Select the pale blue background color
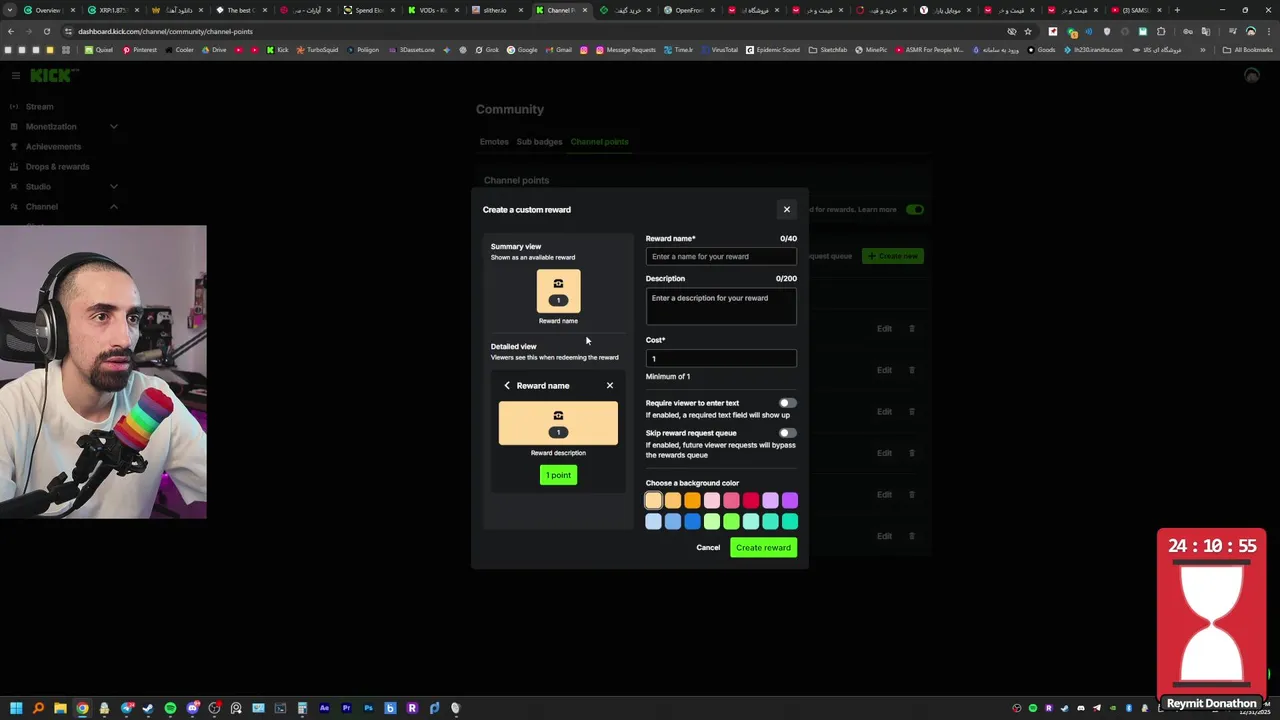 pyautogui.click(x=653, y=521)
